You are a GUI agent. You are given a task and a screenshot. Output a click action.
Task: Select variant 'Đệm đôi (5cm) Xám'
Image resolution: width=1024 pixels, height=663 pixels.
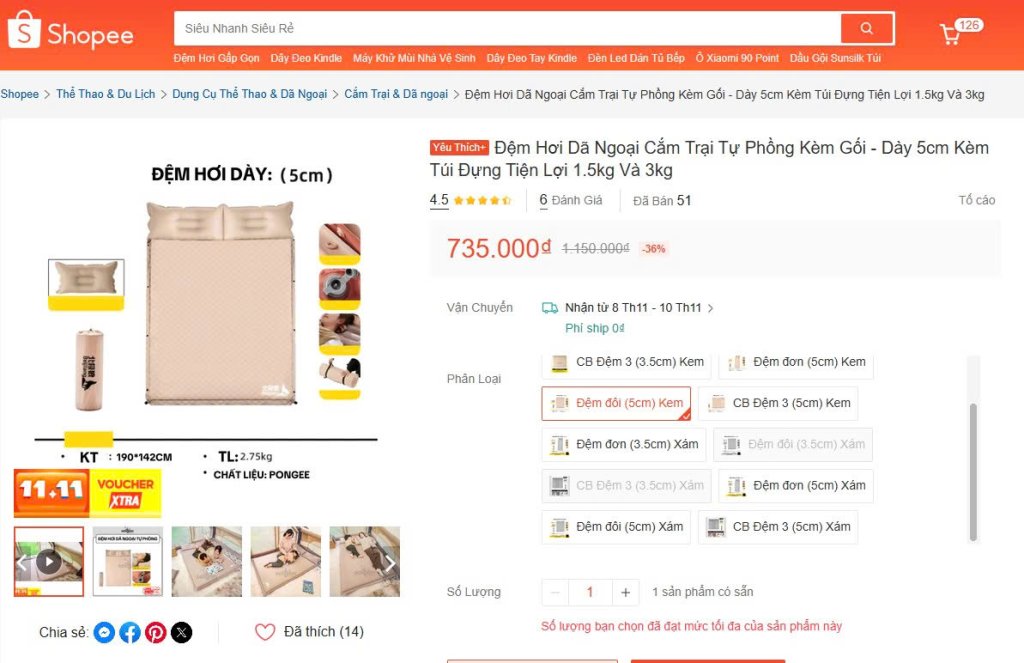tap(616, 526)
